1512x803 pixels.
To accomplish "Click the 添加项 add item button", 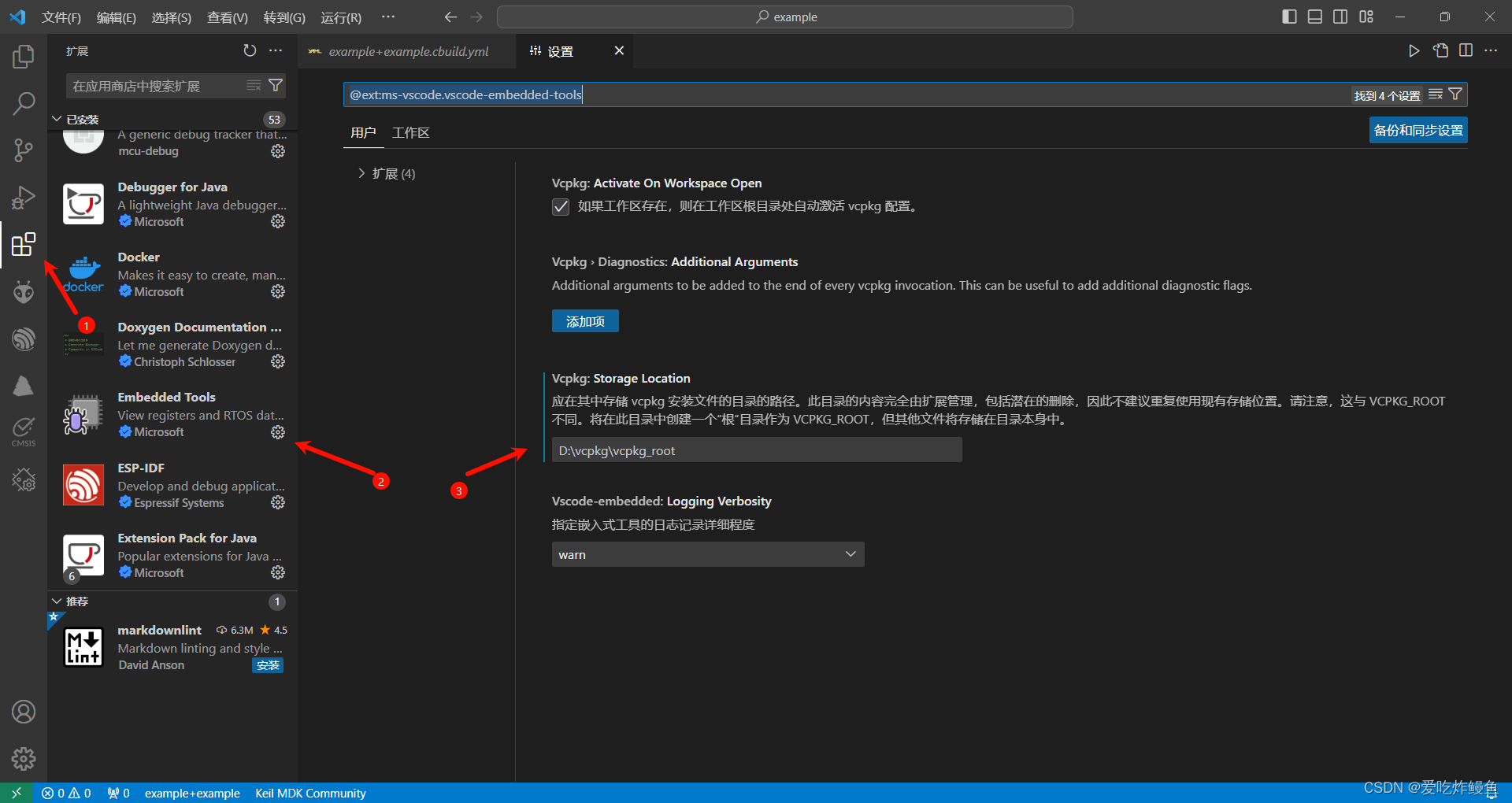I will coord(585,321).
